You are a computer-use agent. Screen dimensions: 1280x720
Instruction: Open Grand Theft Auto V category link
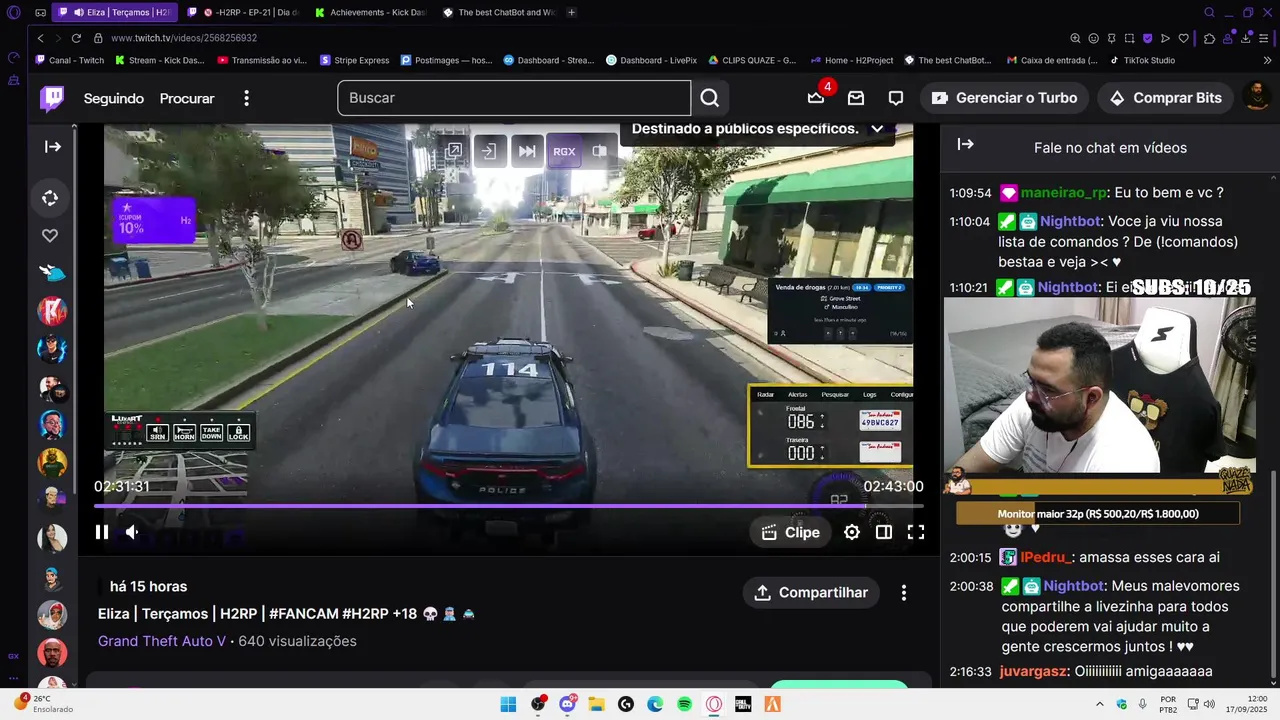162,641
